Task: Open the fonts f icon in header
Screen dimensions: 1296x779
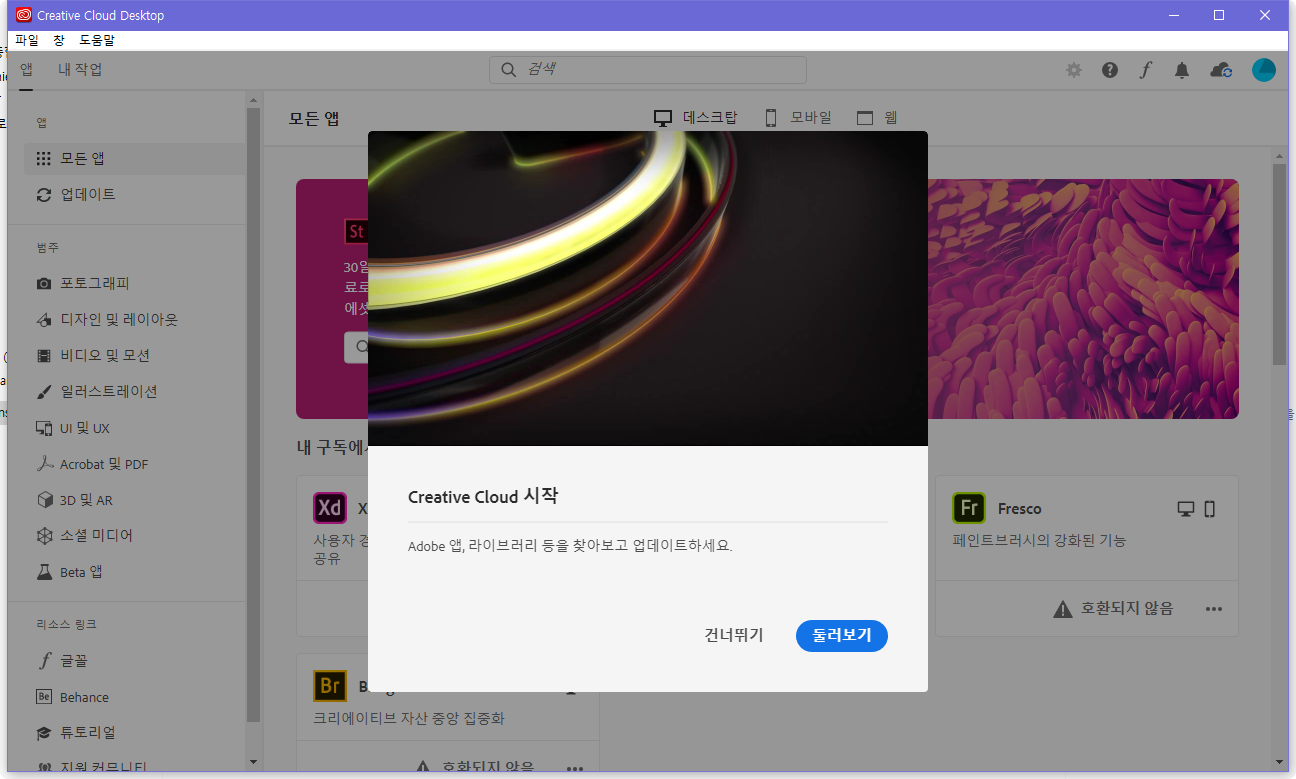Action: tap(1146, 70)
